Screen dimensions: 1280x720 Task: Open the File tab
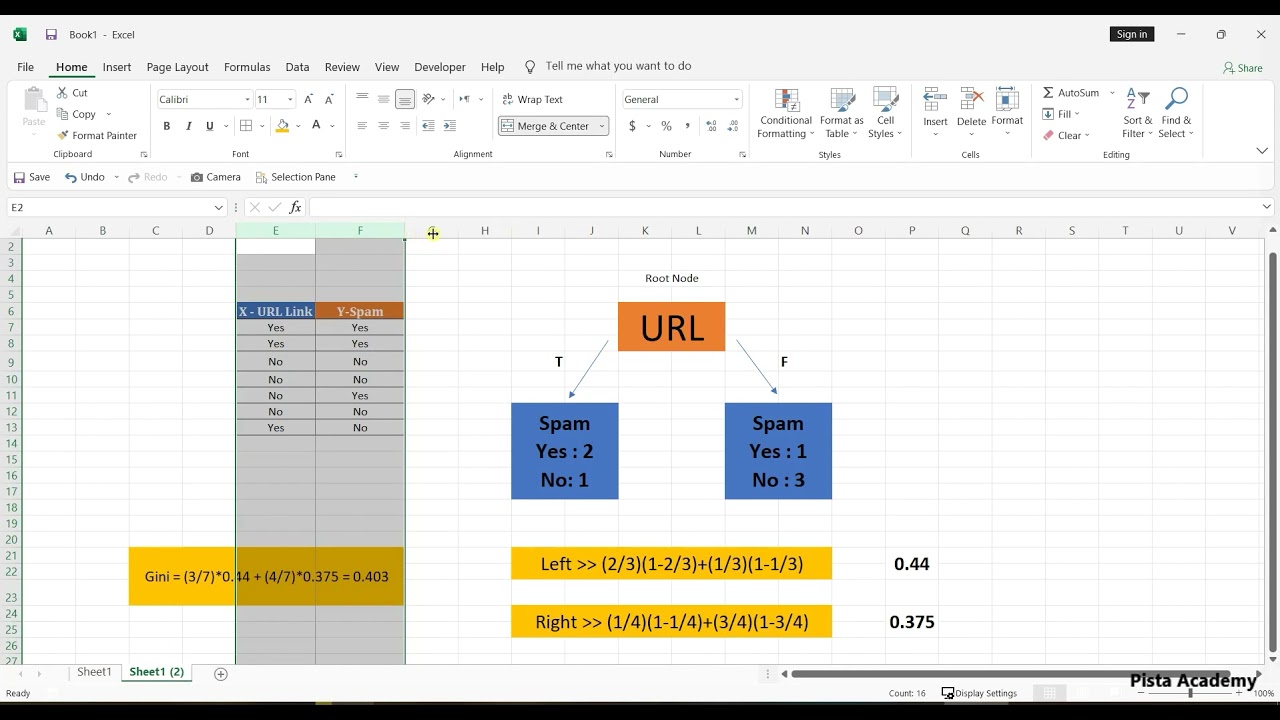click(25, 67)
